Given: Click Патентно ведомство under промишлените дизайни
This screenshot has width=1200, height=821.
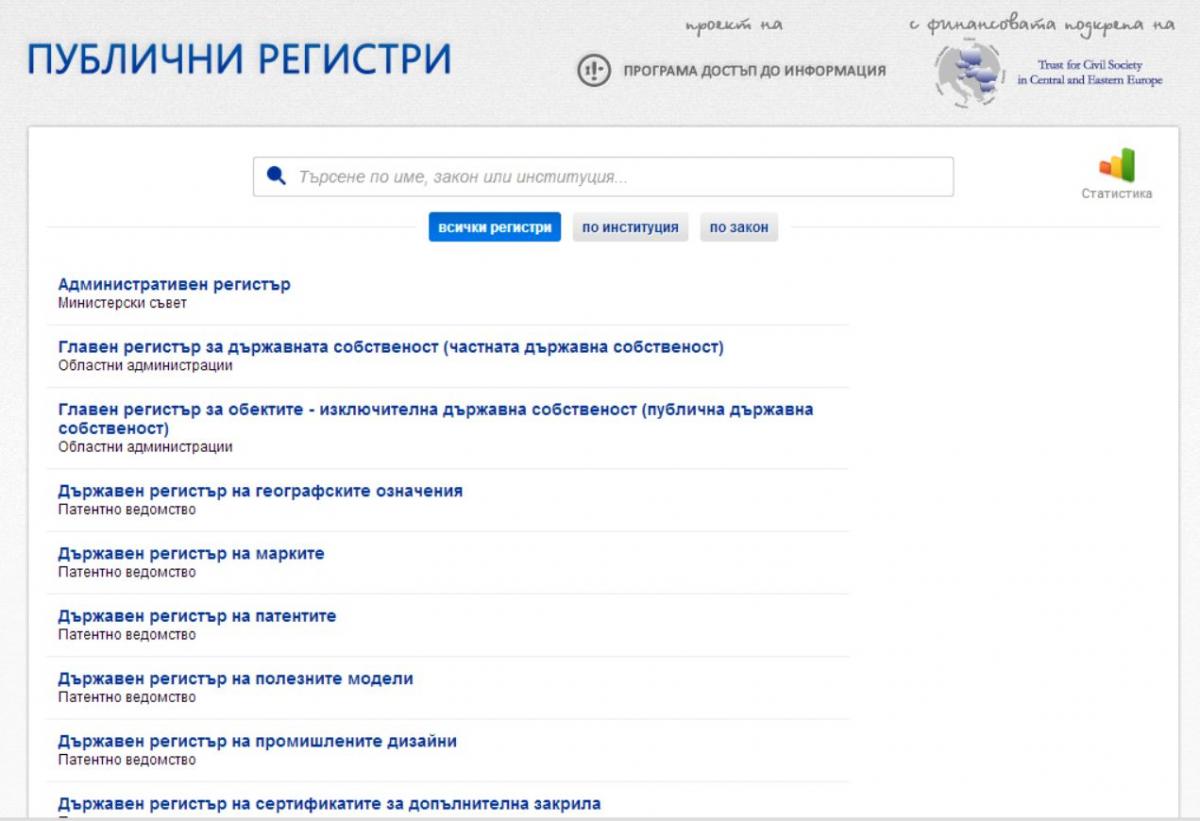Looking at the screenshot, I should coord(127,760).
